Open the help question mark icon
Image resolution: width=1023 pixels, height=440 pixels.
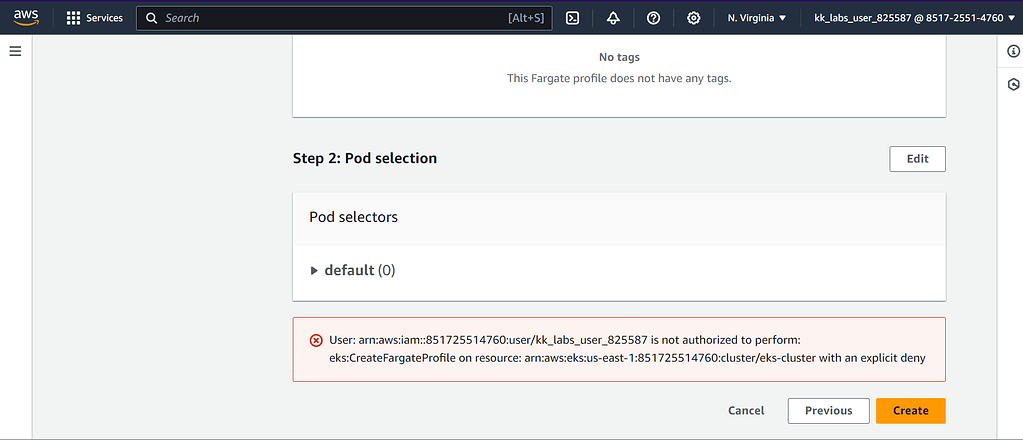click(653, 18)
